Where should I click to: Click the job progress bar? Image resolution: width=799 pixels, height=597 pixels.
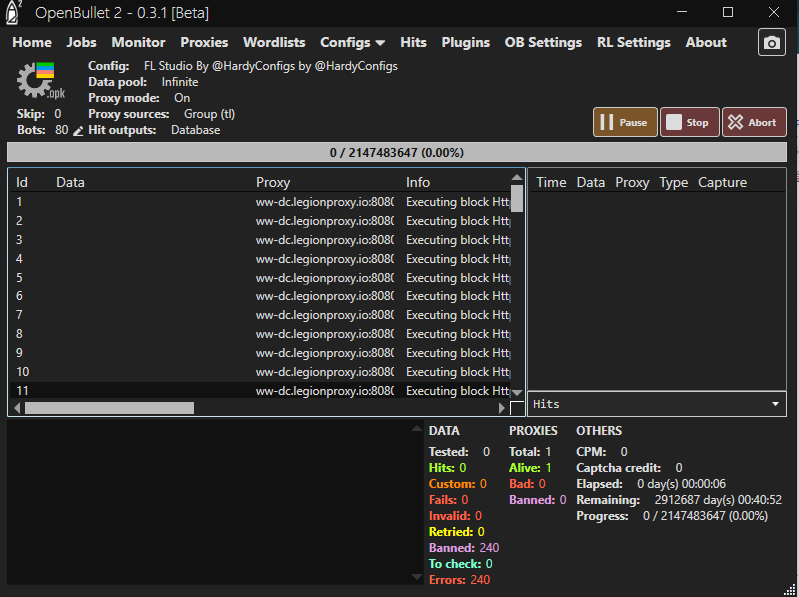397,152
